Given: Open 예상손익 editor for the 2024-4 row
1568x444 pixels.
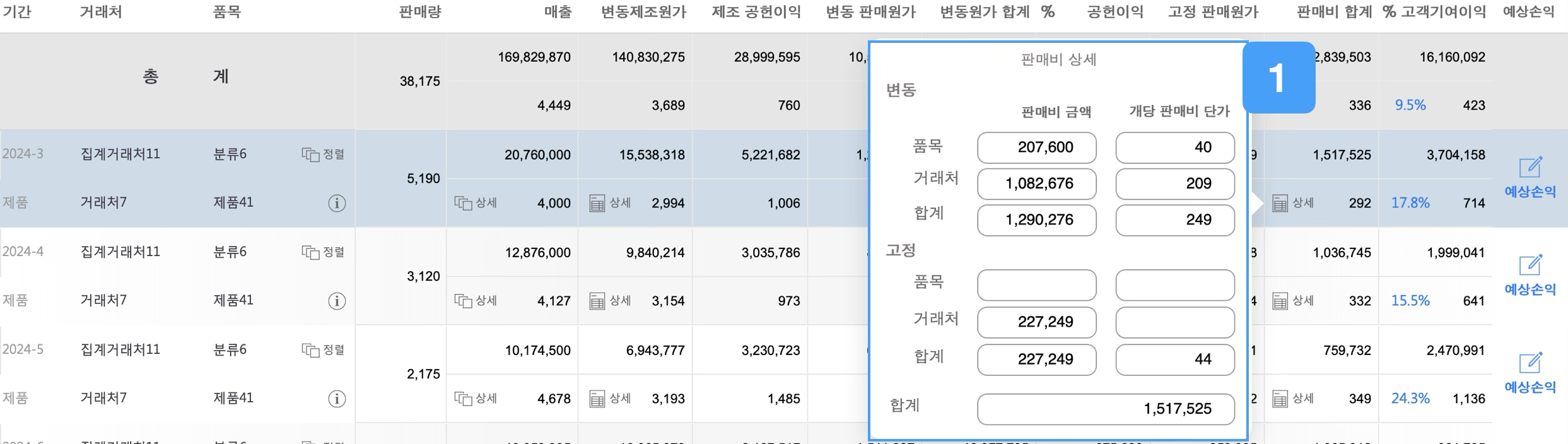Looking at the screenshot, I should pyautogui.click(x=1530, y=276).
